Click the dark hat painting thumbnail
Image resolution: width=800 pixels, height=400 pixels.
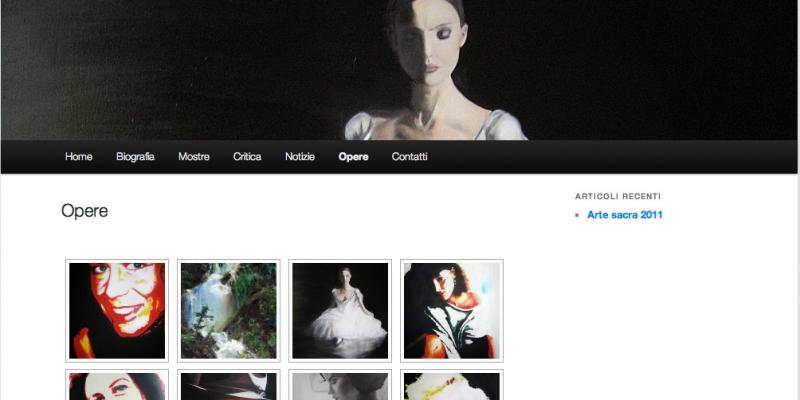(229, 386)
